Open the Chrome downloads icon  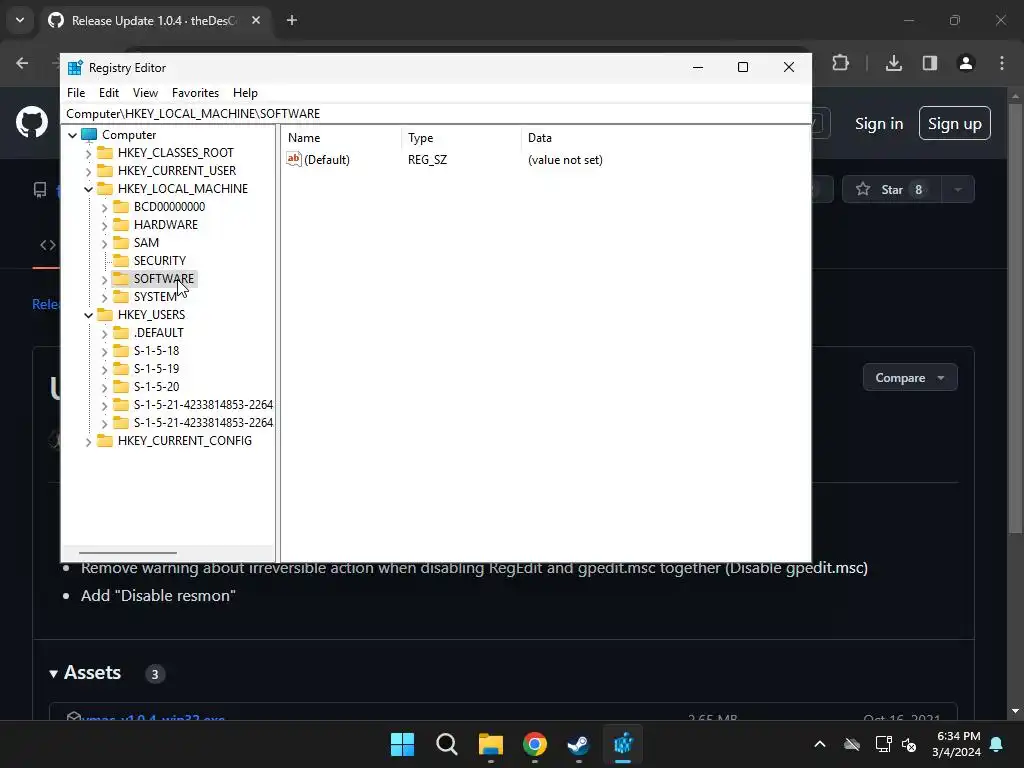[x=893, y=63]
